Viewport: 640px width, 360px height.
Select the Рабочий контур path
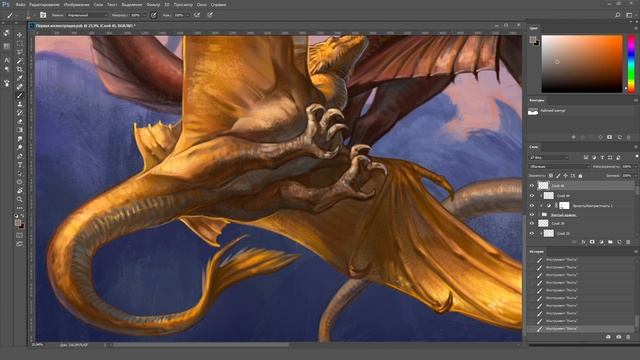pos(582,111)
